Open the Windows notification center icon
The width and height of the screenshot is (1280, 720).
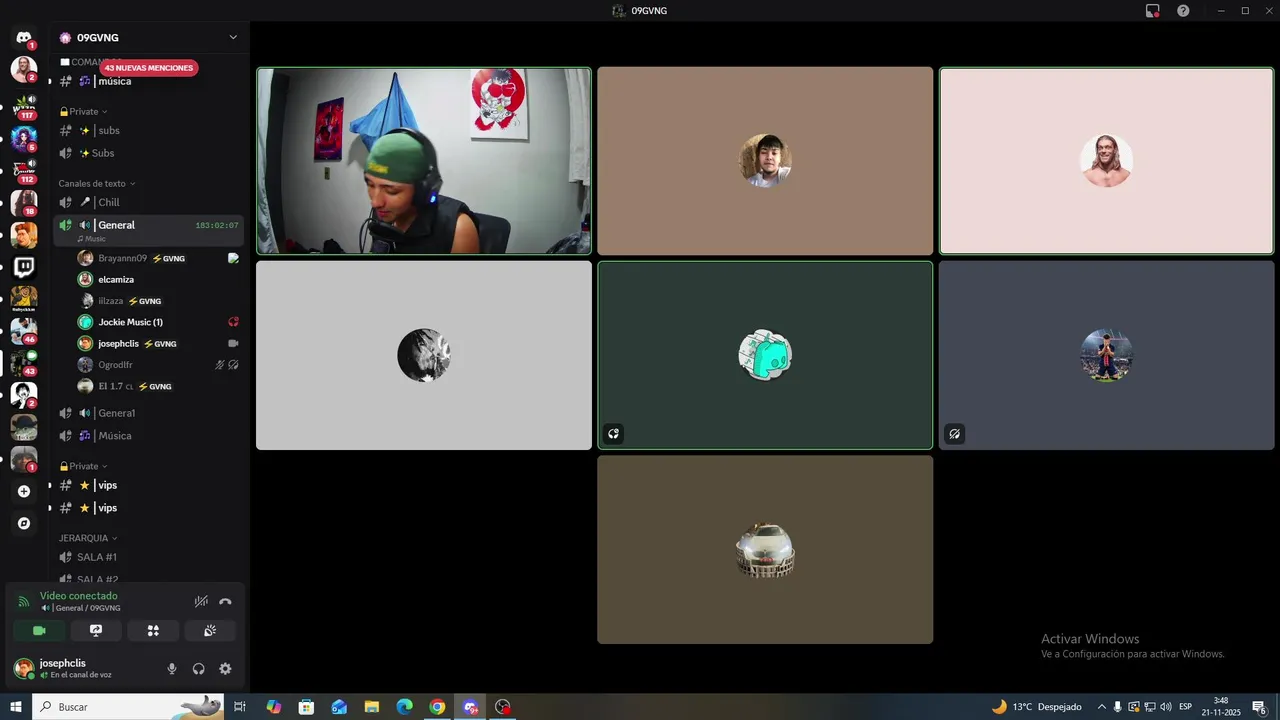click(1260, 707)
